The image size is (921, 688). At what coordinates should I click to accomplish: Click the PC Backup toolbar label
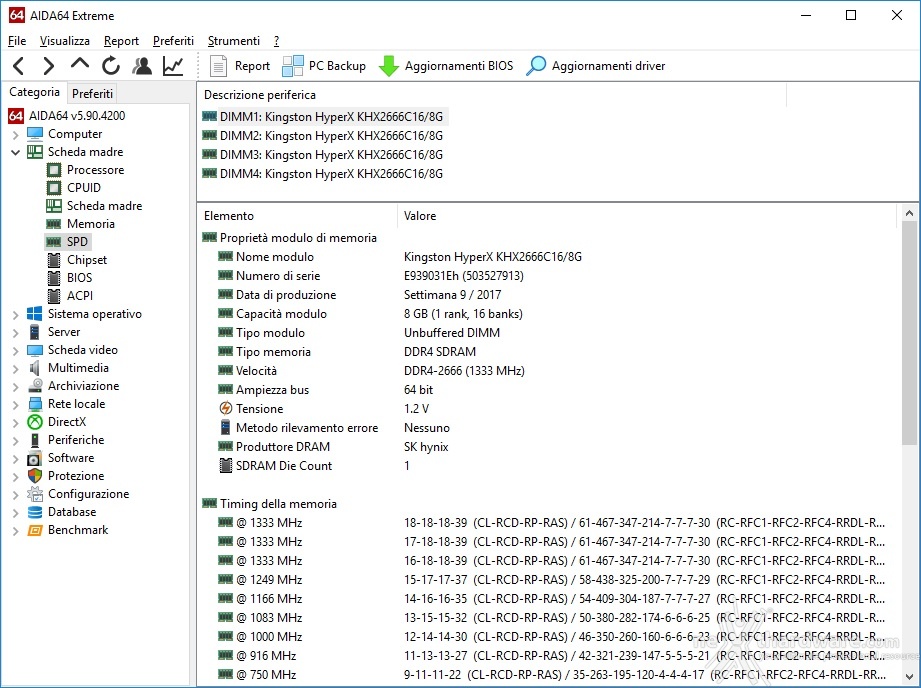pos(337,66)
